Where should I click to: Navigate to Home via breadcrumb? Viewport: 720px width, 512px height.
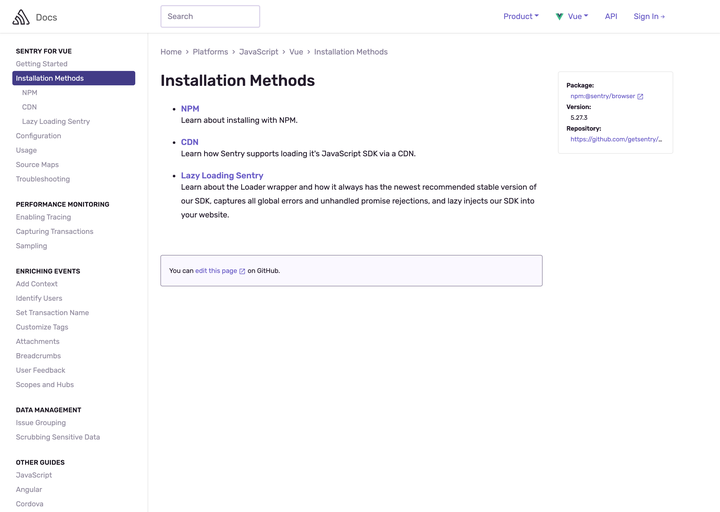pos(171,52)
